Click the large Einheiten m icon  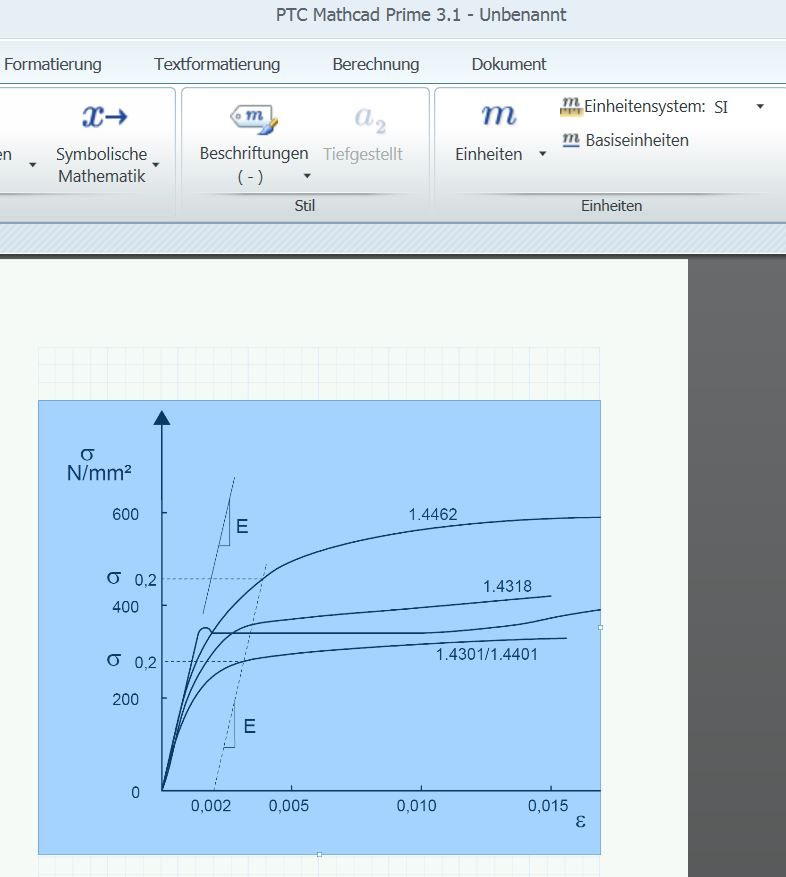499,116
